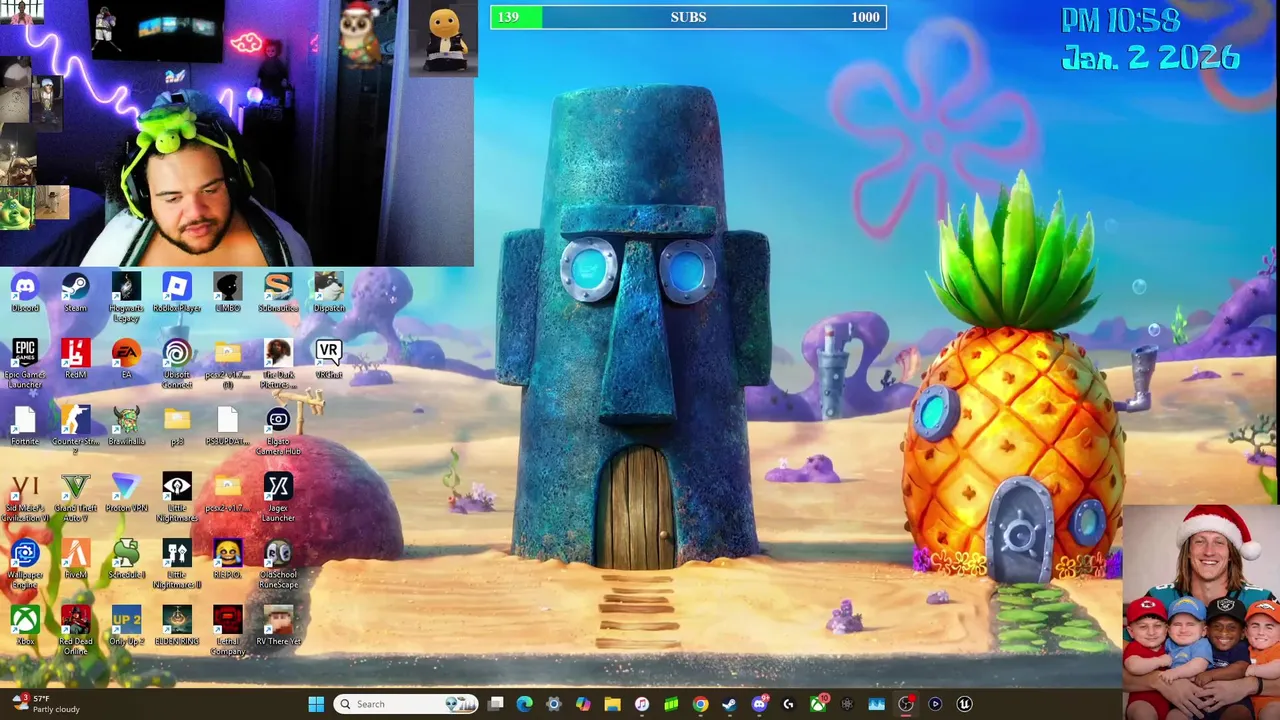
Task: Click the SUBS goal progress bar
Action: (688, 17)
